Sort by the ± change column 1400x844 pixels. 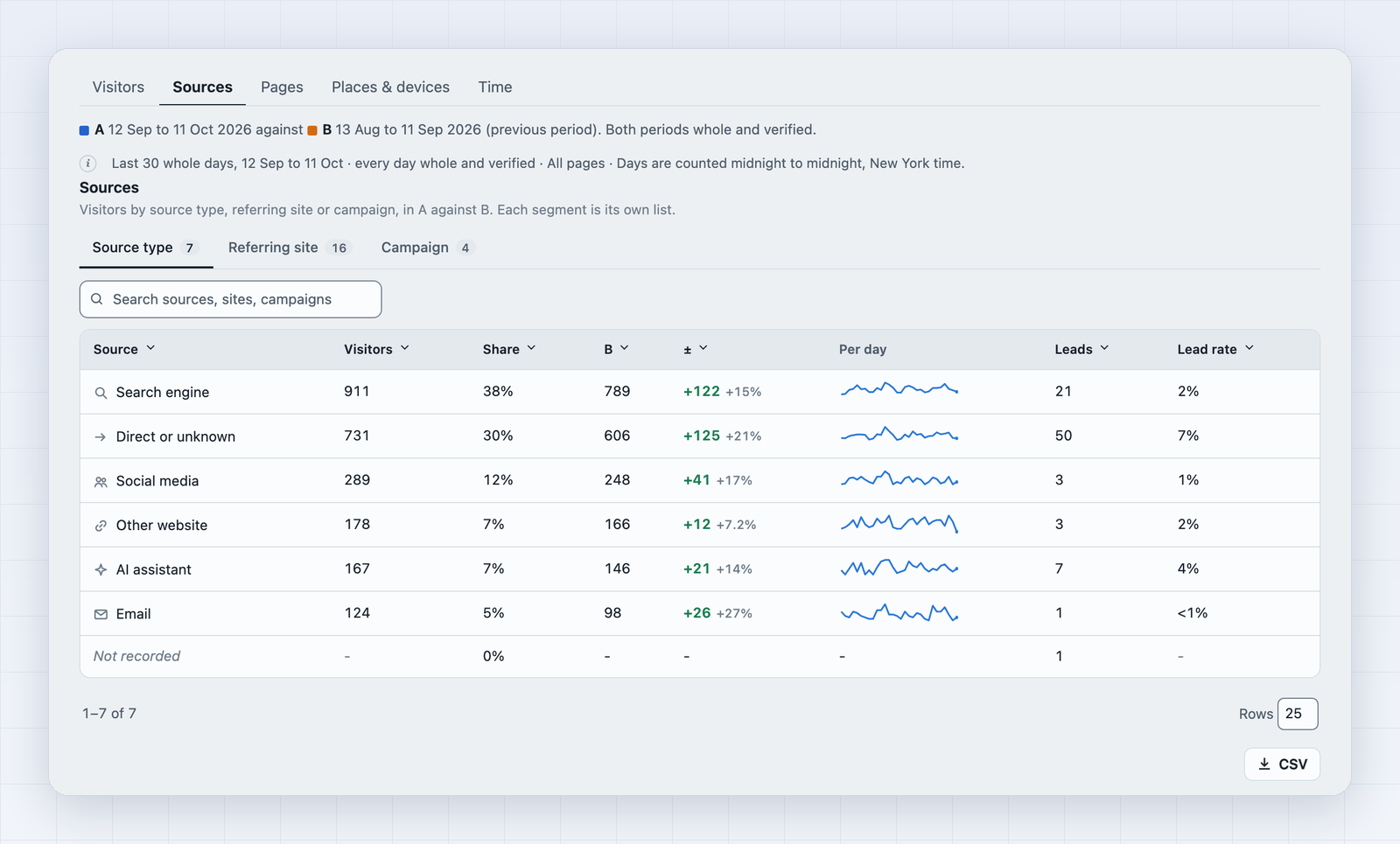point(696,349)
